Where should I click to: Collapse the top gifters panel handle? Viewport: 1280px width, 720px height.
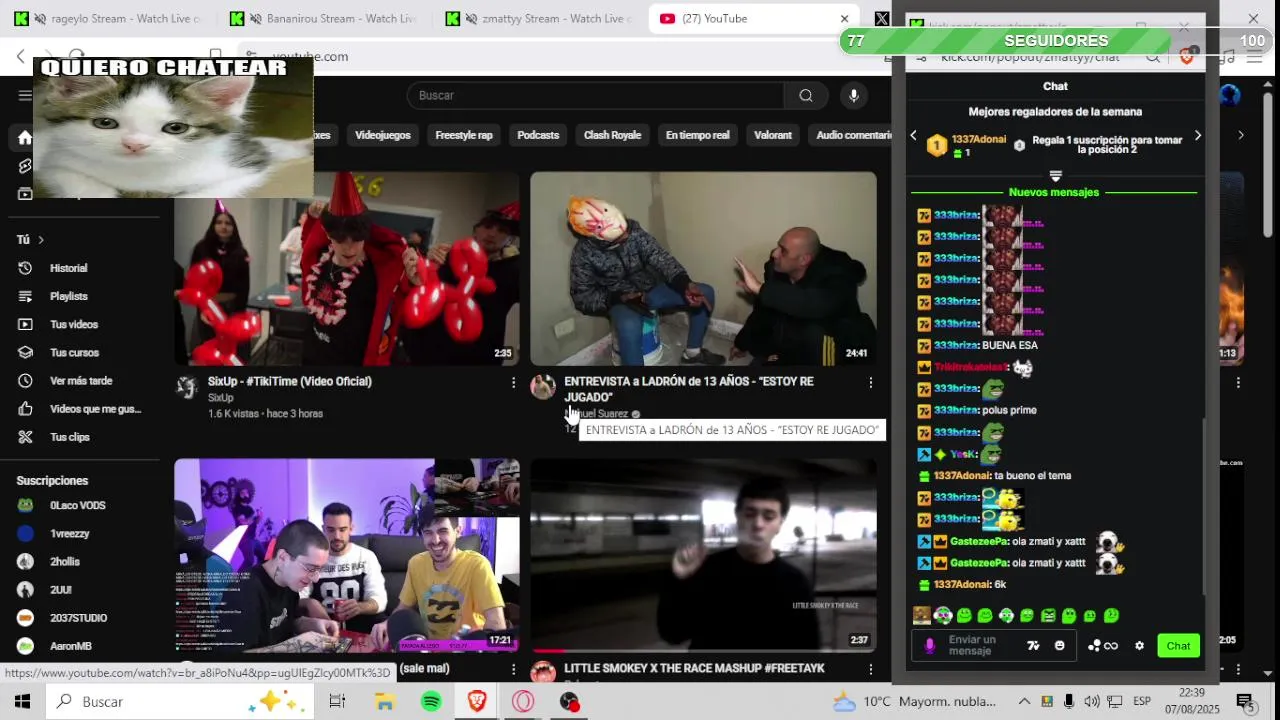click(1055, 176)
